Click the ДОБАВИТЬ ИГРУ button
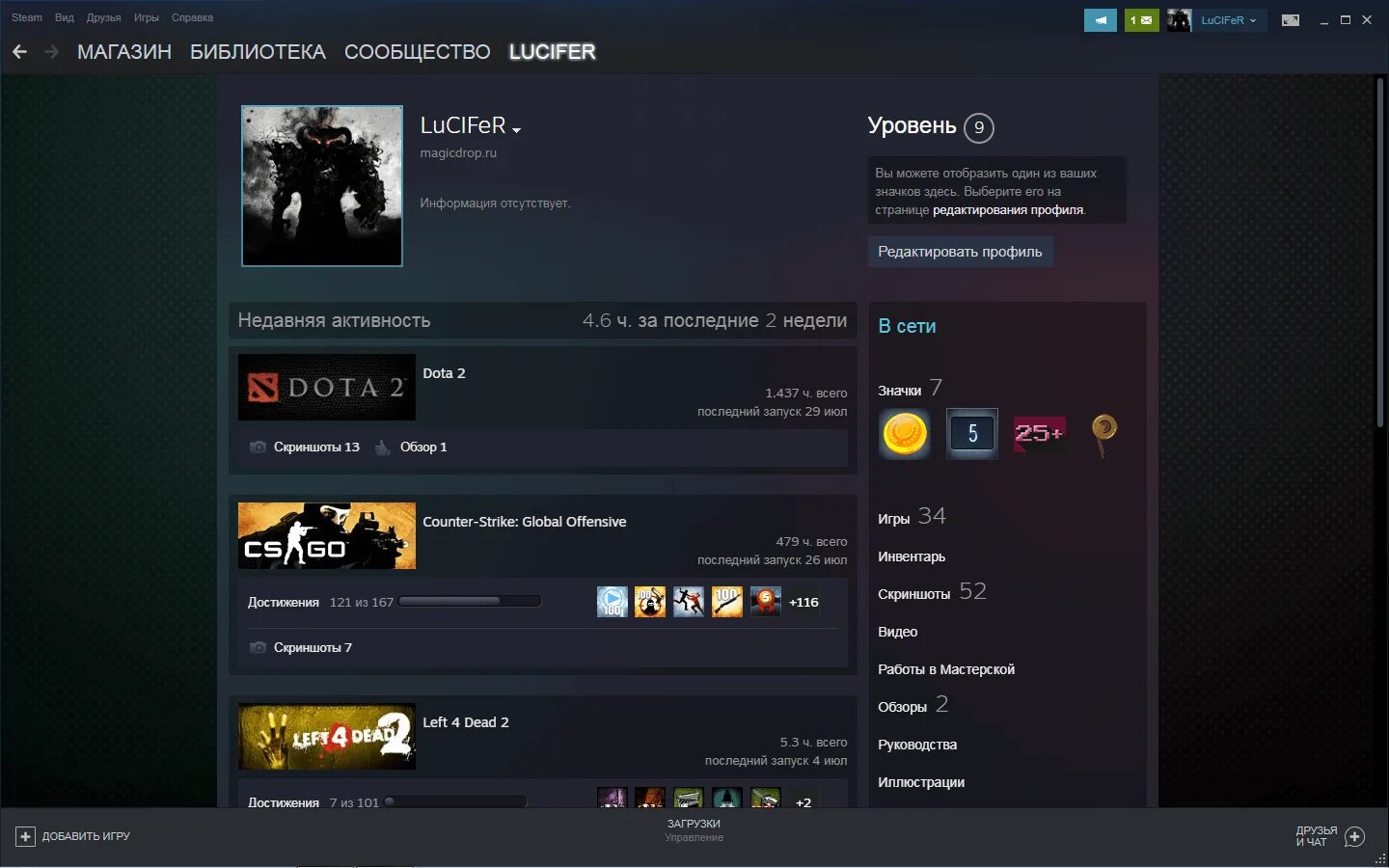1389x868 pixels. click(x=72, y=836)
